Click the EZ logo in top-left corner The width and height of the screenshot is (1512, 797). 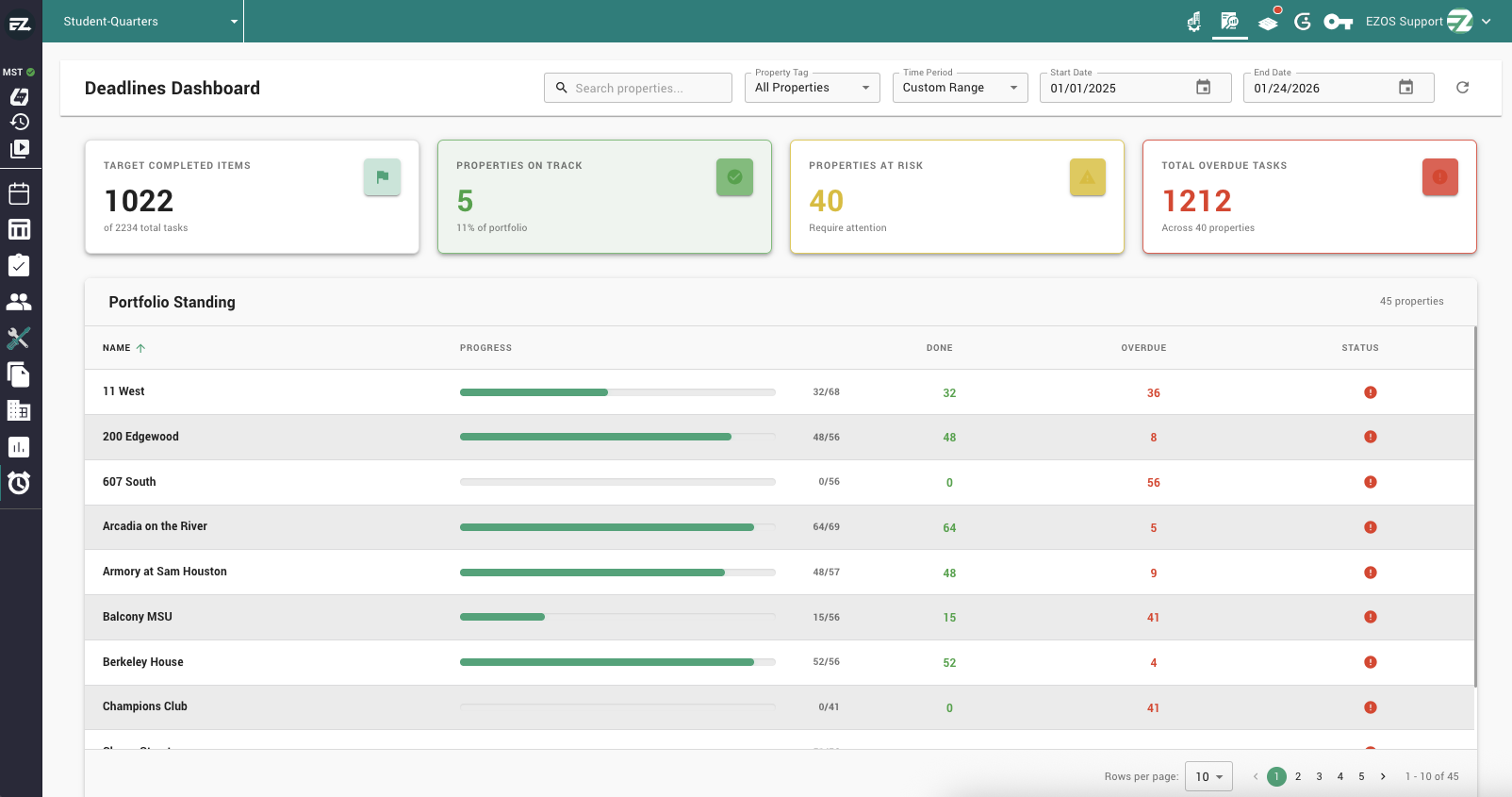coord(20,23)
